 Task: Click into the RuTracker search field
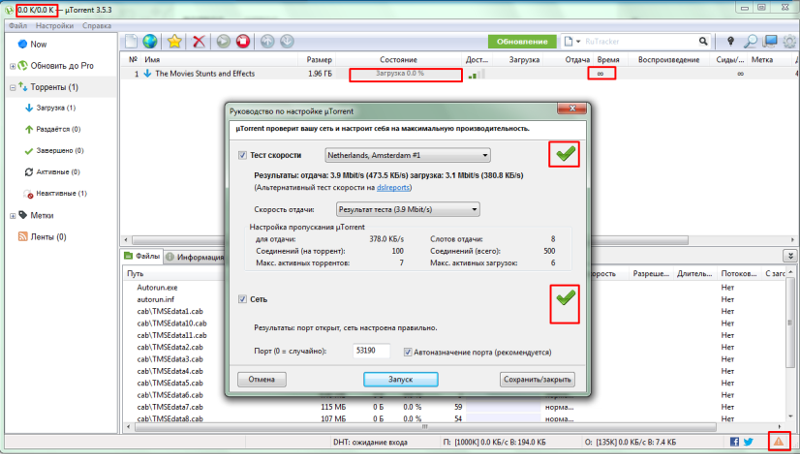pos(639,41)
